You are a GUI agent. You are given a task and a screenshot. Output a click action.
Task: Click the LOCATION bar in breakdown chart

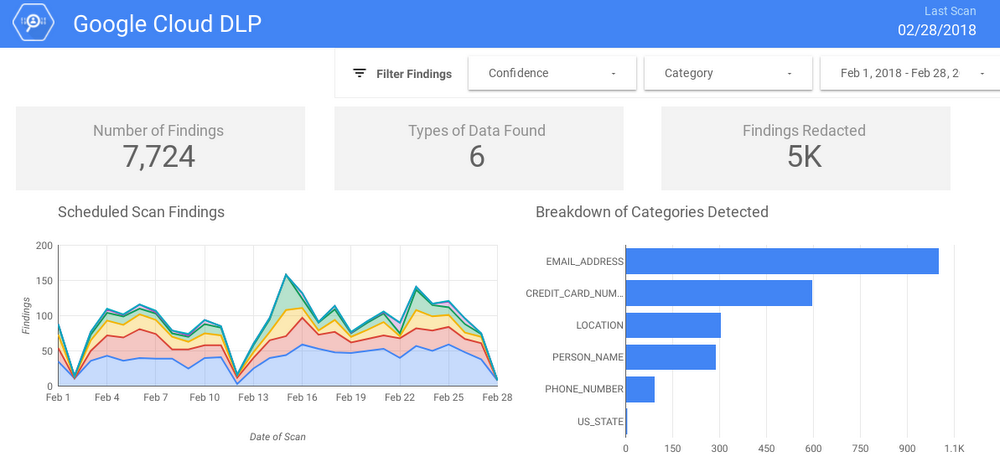tap(673, 325)
